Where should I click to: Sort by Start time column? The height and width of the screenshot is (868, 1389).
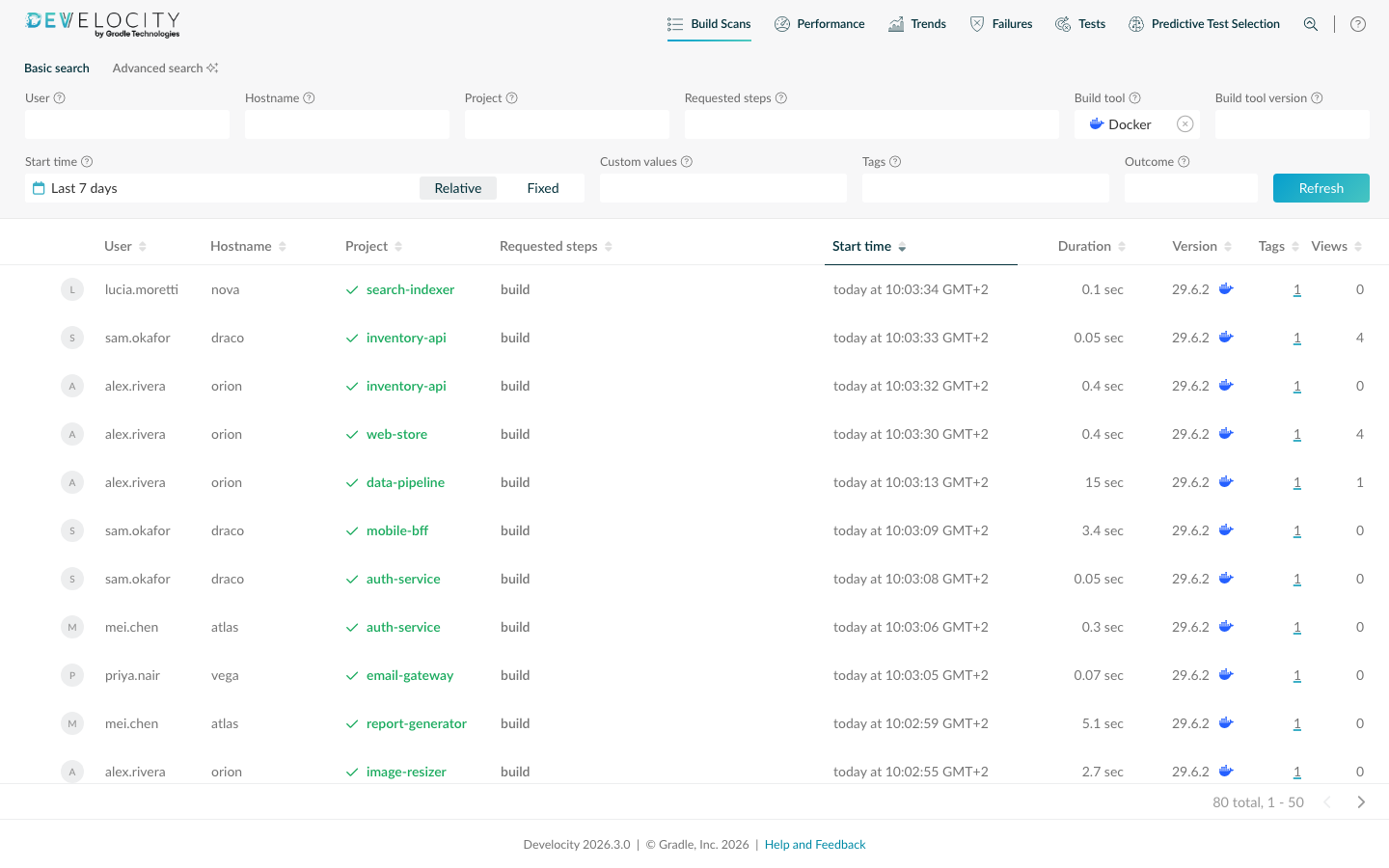(869, 246)
